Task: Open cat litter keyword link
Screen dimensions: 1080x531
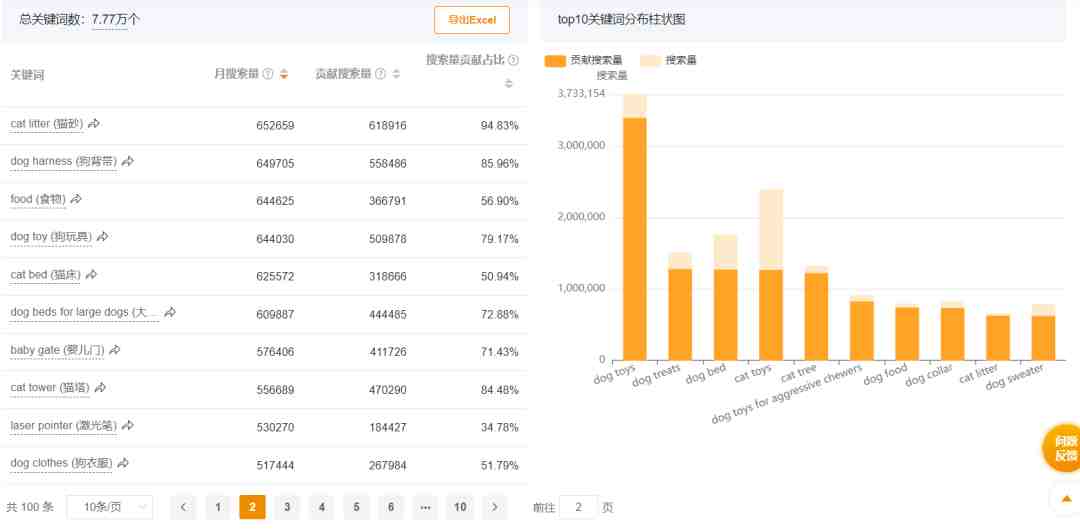Action: [47, 124]
